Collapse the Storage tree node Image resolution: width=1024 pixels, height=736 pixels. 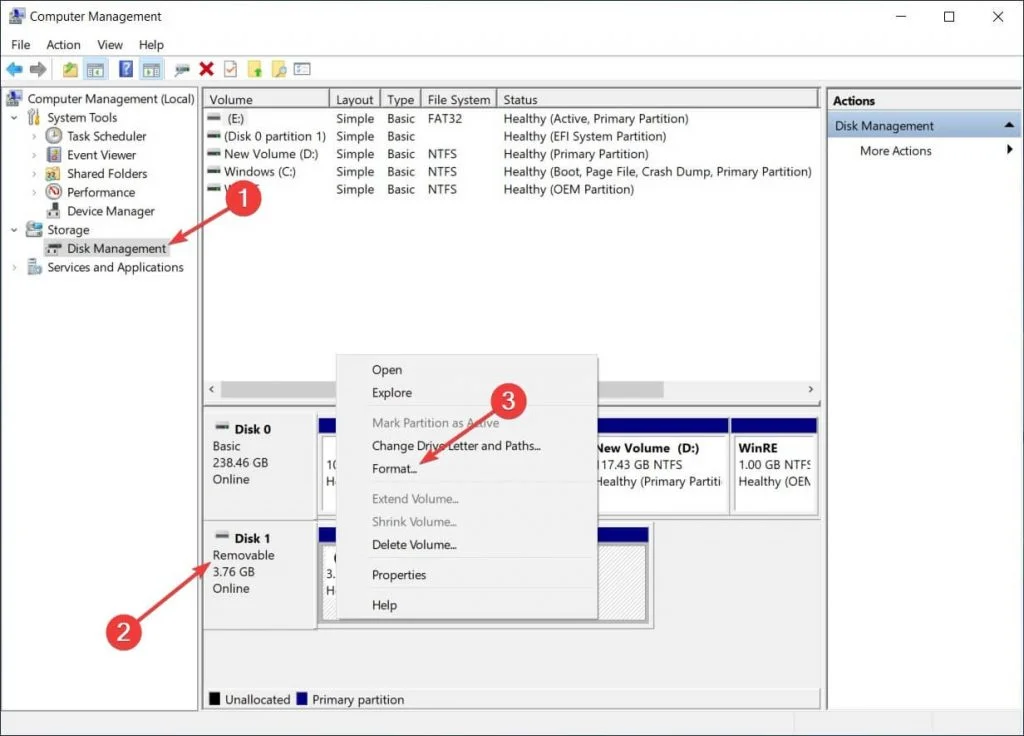coord(14,230)
